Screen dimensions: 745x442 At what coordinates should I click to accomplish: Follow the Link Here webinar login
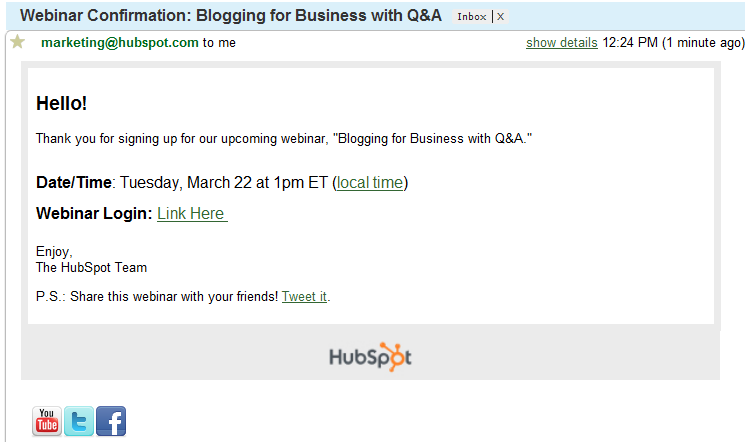click(191, 213)
